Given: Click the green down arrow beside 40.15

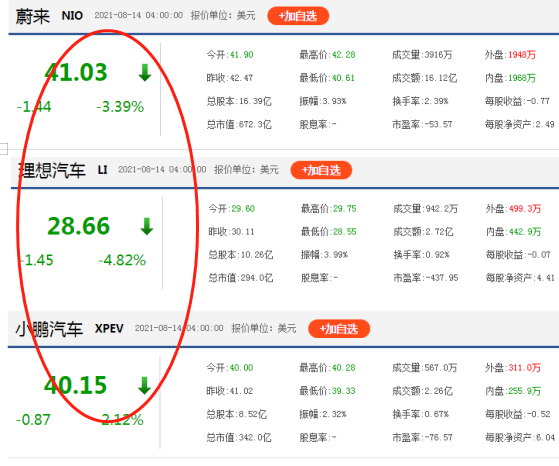Looking at the screenshot, I should [144, 386].
